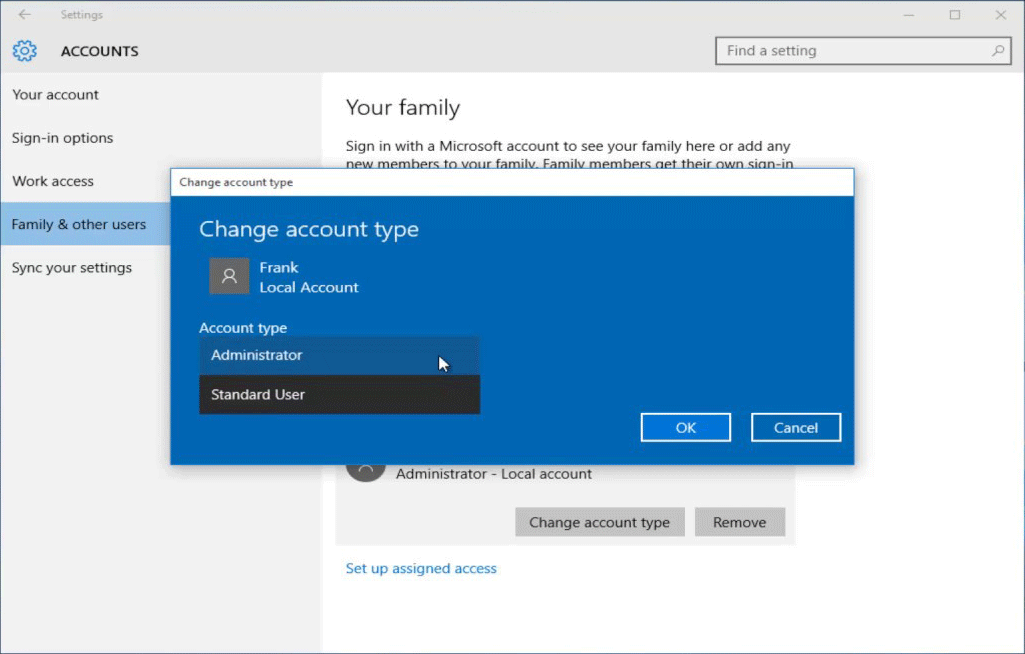Click the Account type label
Screen dimensions: 1025x654
tap(243, 328)
